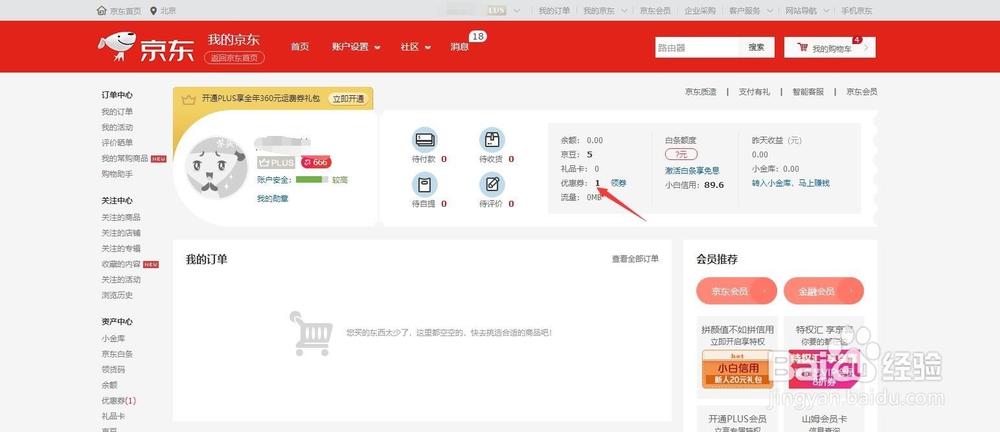1000x432 pixels.
Task: Click 转入小金库,马上赚钱 link
Action: coord(791,183)
